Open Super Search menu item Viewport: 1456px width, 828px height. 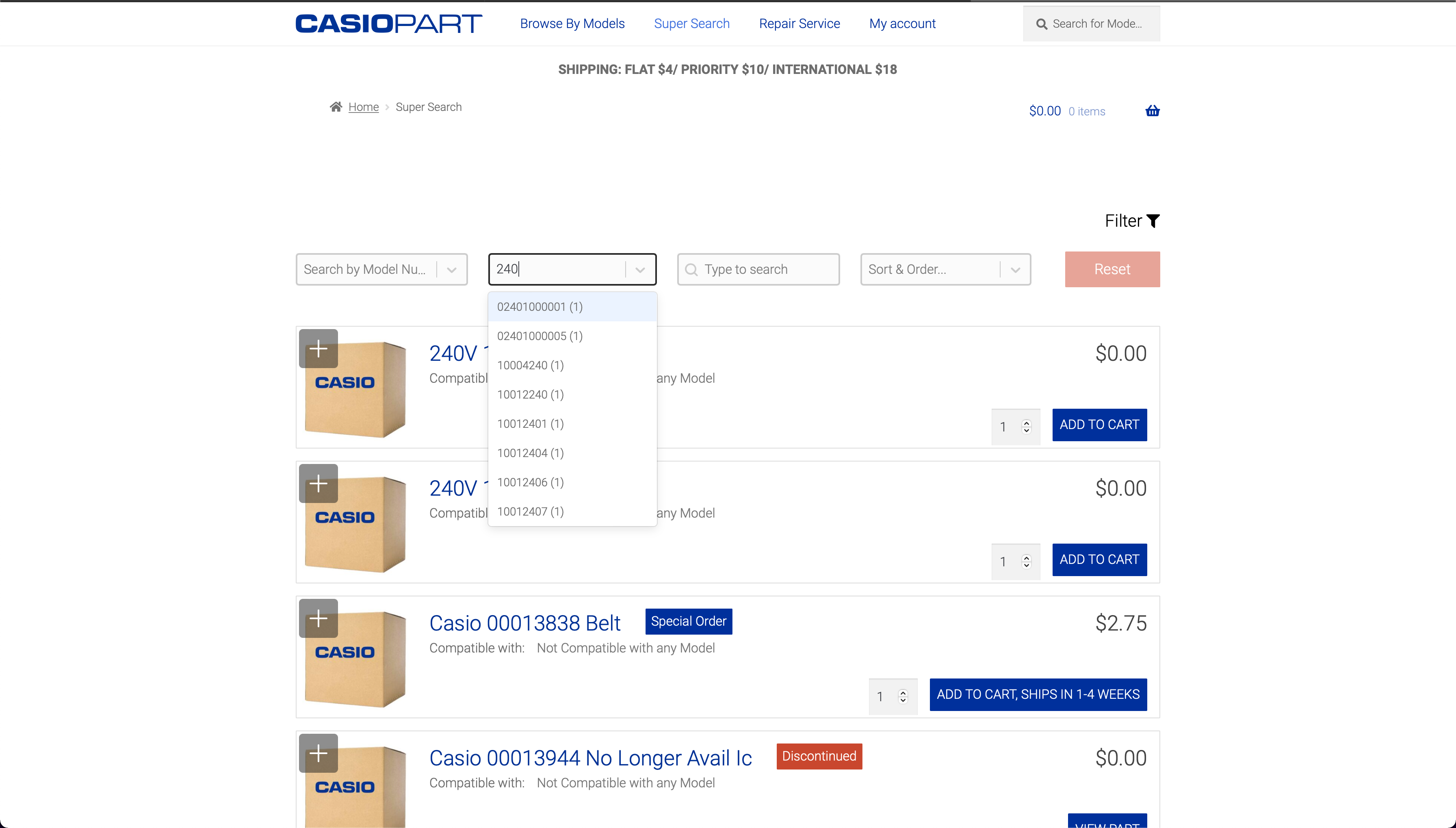point(691,23)
